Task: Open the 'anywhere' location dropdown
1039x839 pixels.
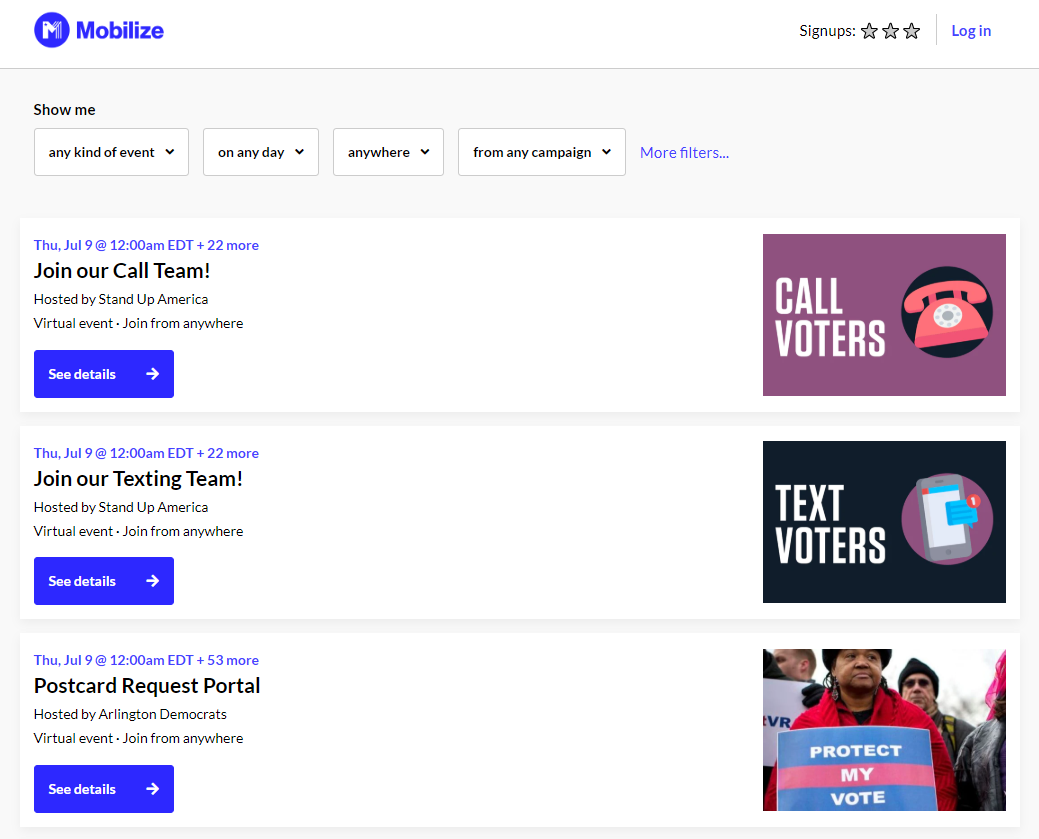Action: [x=388, y=151]
